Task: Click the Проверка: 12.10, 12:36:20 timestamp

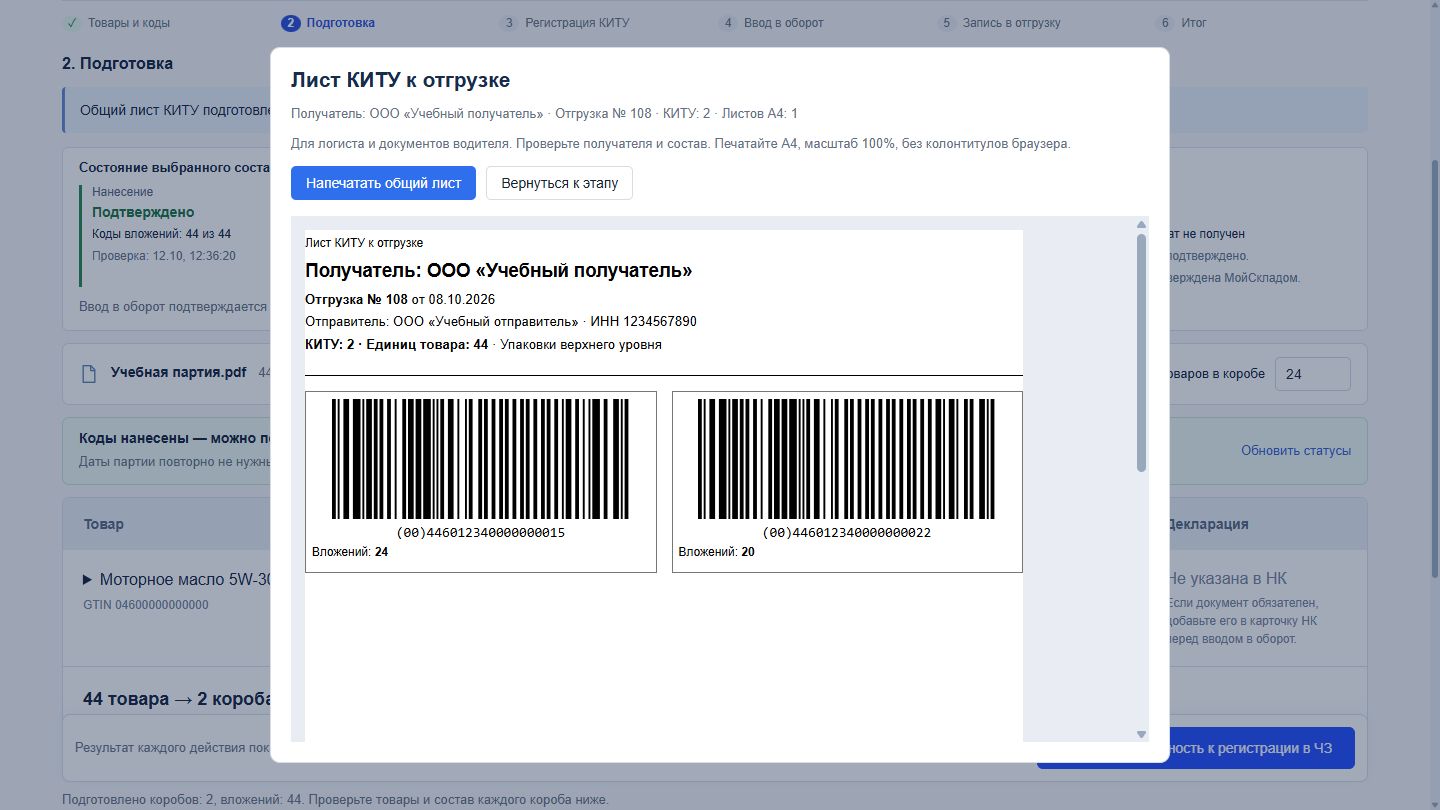Action: 164,256
